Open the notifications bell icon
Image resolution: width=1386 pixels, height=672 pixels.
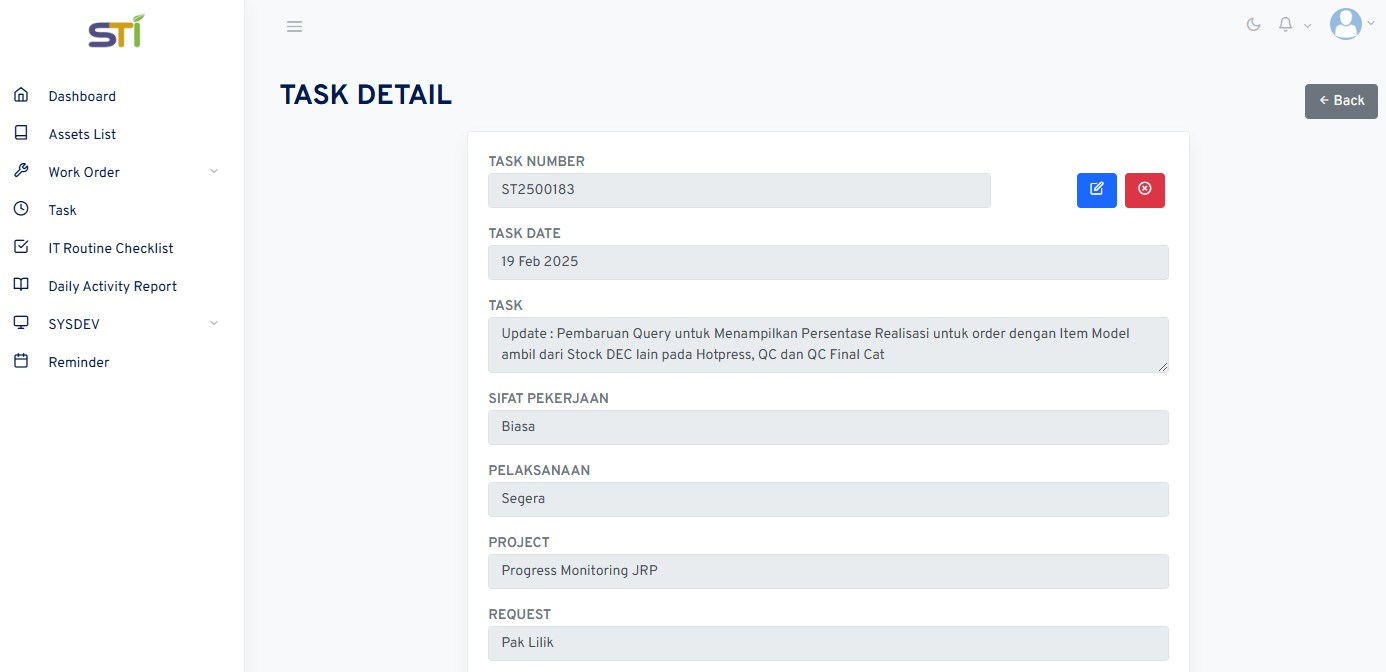tap(1286, 25)
